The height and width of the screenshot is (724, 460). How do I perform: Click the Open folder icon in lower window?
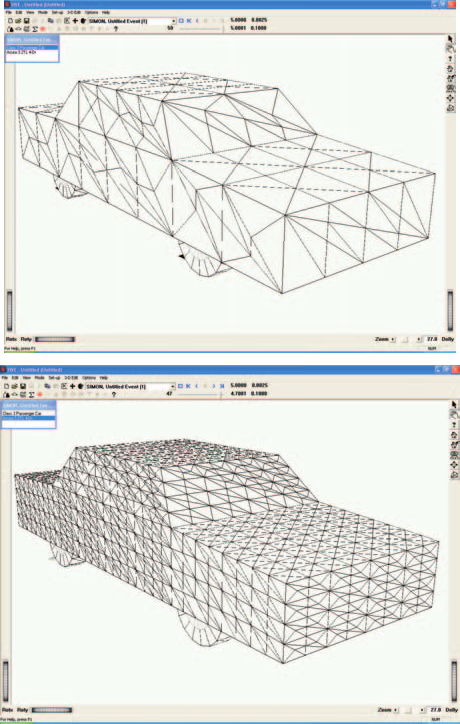(x=15, y=386)
